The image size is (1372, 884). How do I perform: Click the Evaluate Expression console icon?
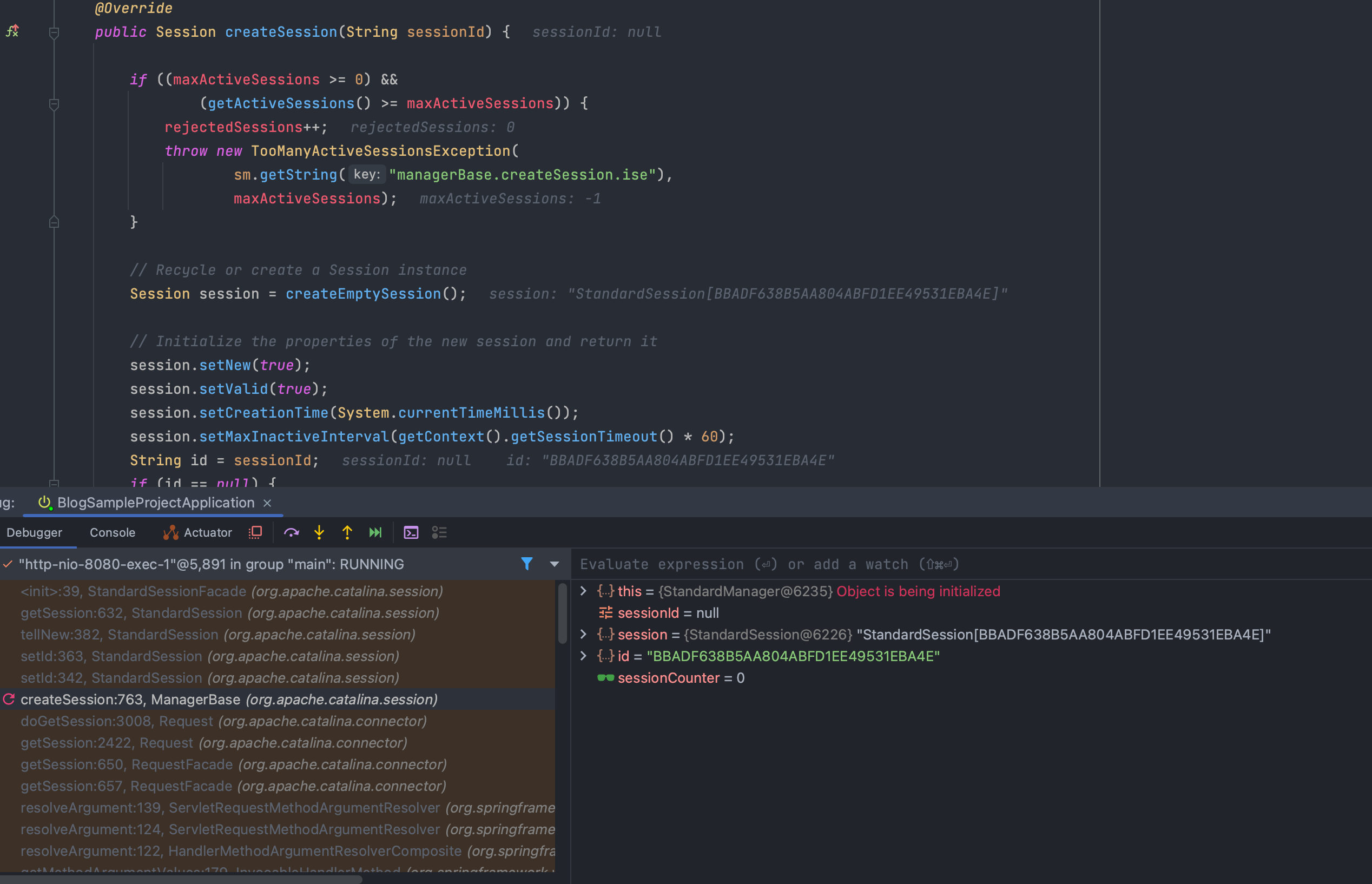pos(411,533)
